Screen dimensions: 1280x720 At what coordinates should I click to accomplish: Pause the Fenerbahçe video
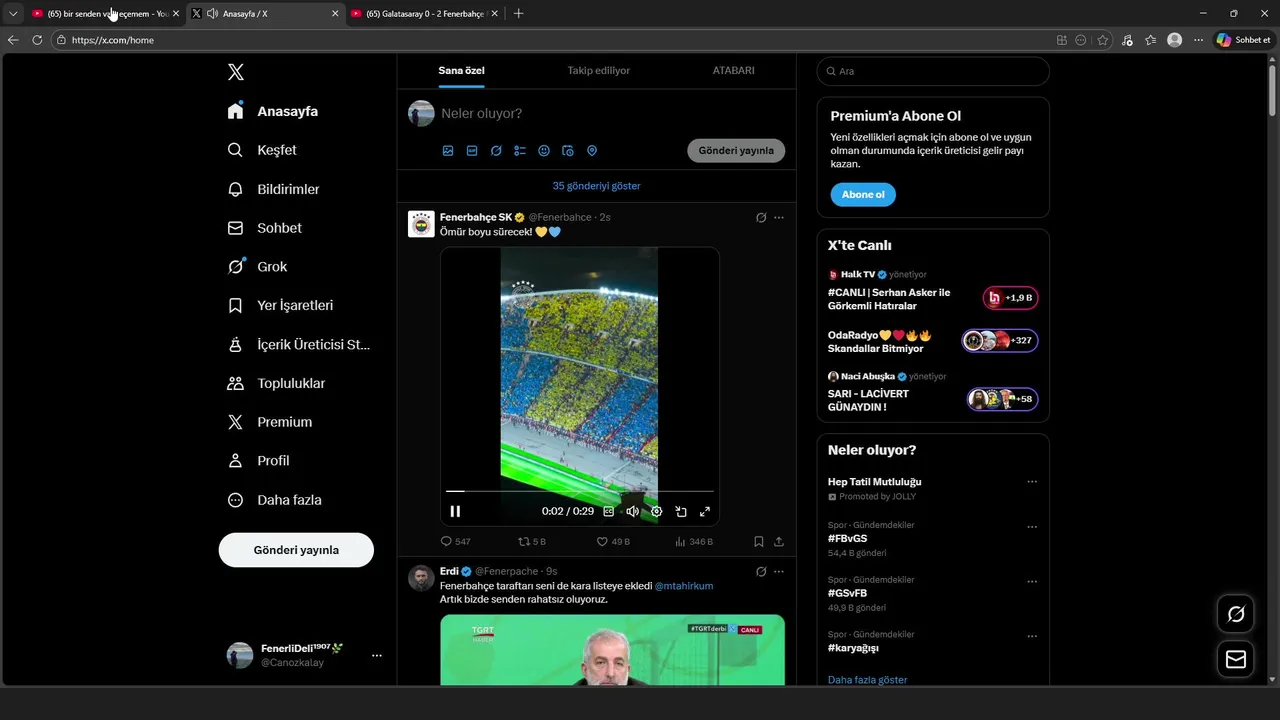point(455,511)
